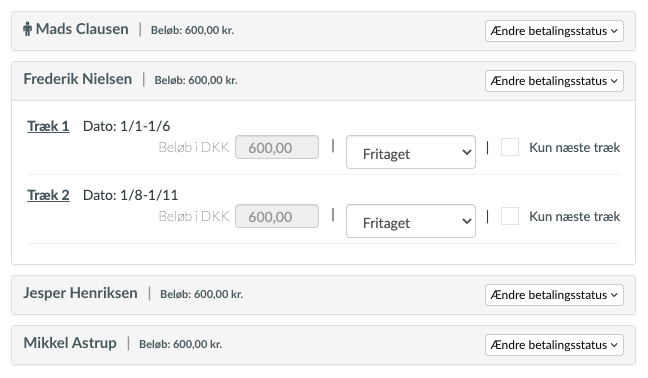This screenshot has width=648, height=378.
Task: Click the Kun næste træk label for Træk 1
Action: (574, 147)
